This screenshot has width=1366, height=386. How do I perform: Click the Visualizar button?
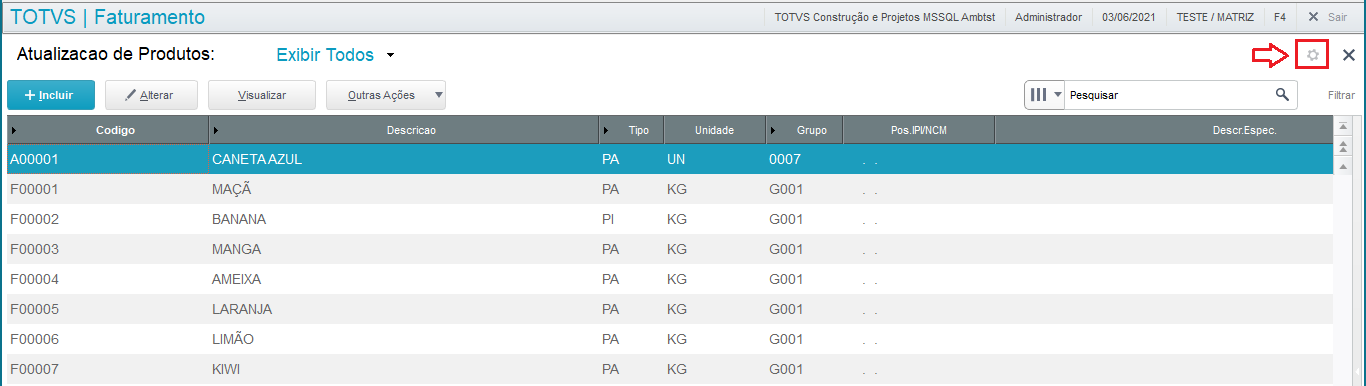click(262, 95)
